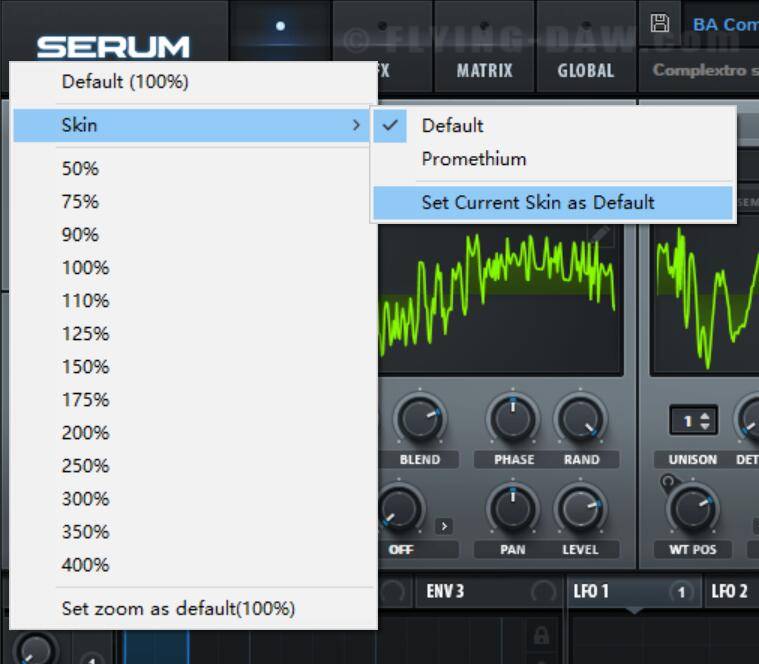Click the BLEND knob
Image resolution: width=759 pixels, height=664 pixels.
click(420, 418)
